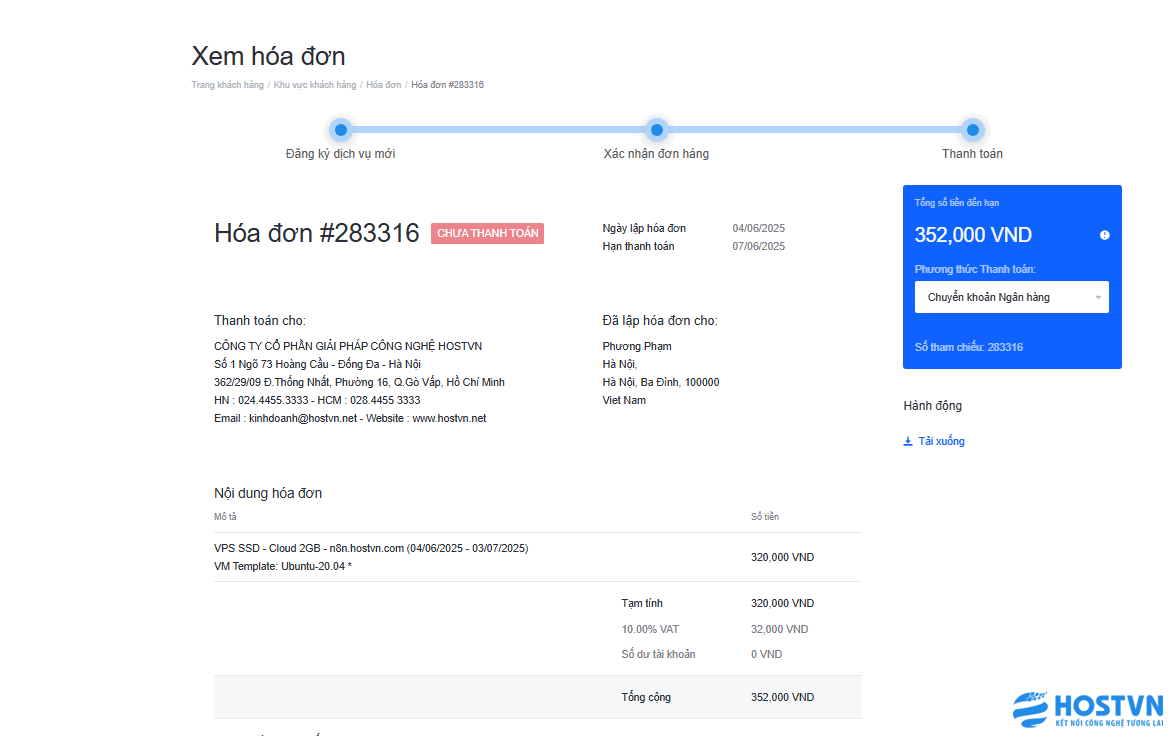Click the Số dư tài khoản label
The image size is (1168, 736).
(658, 654)
